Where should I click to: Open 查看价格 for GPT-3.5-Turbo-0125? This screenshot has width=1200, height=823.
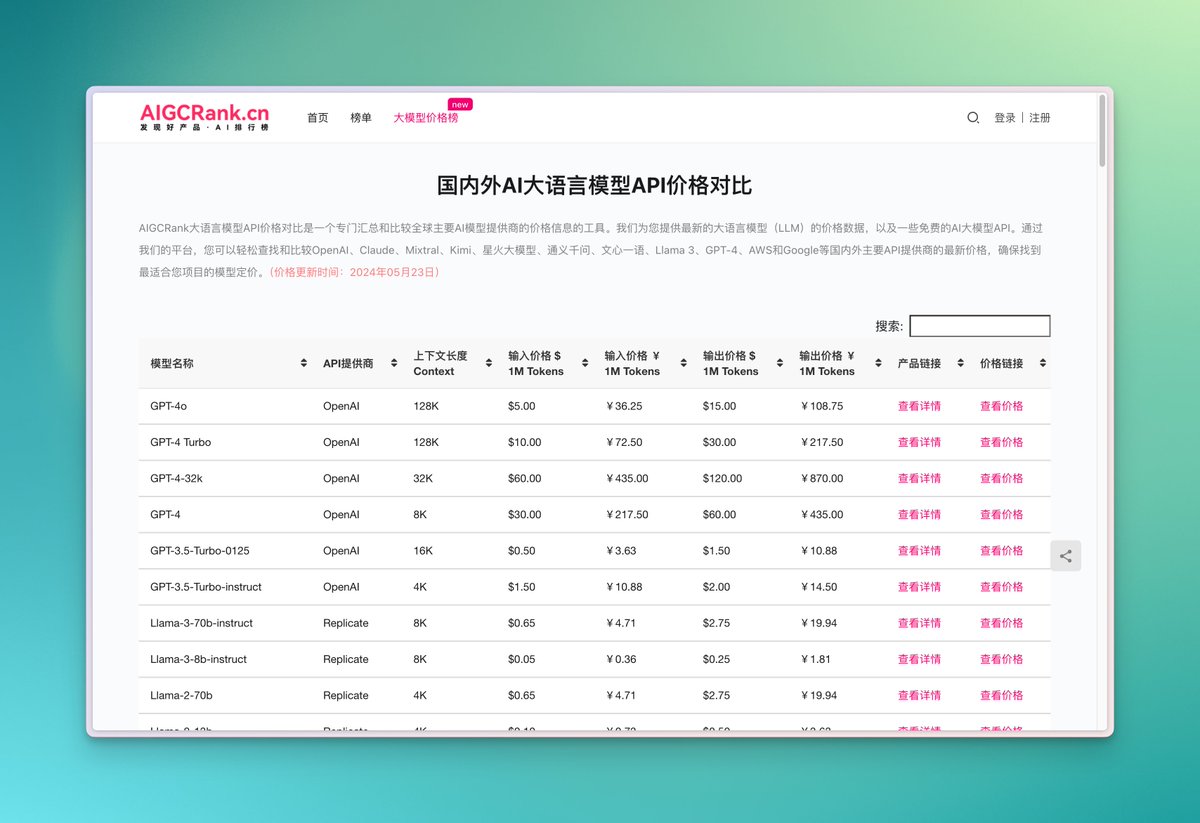pyautogui.click(x=1001, y=550)
